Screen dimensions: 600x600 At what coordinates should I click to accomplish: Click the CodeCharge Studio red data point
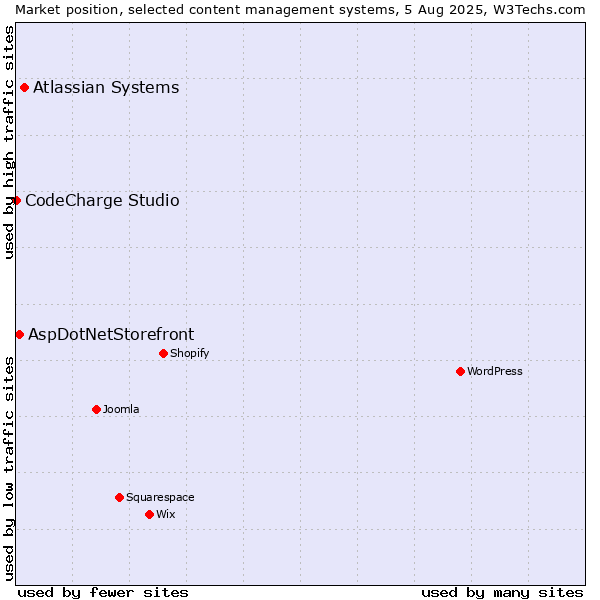pos(16,201)
